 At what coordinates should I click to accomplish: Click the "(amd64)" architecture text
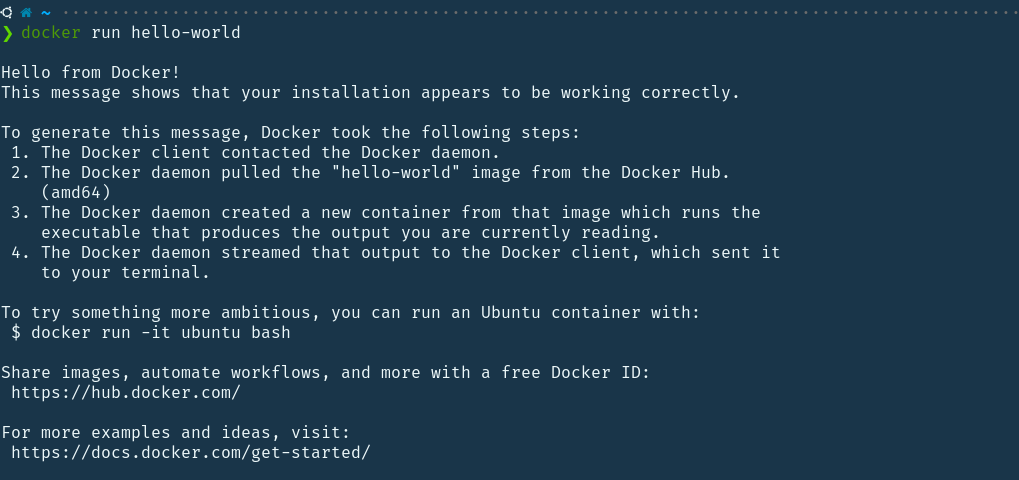point(76,192)
